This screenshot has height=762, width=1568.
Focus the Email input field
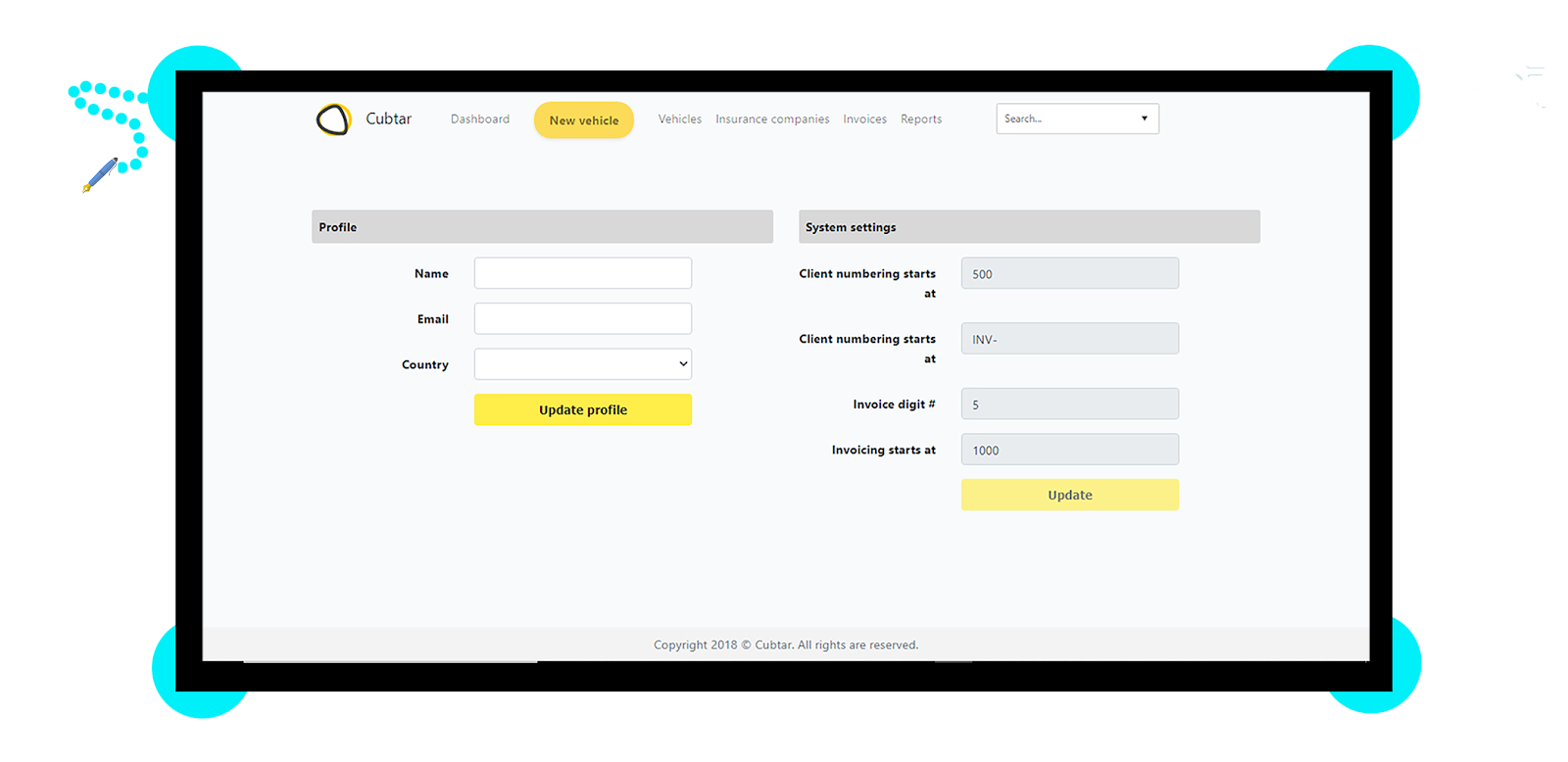coord(583,318)
